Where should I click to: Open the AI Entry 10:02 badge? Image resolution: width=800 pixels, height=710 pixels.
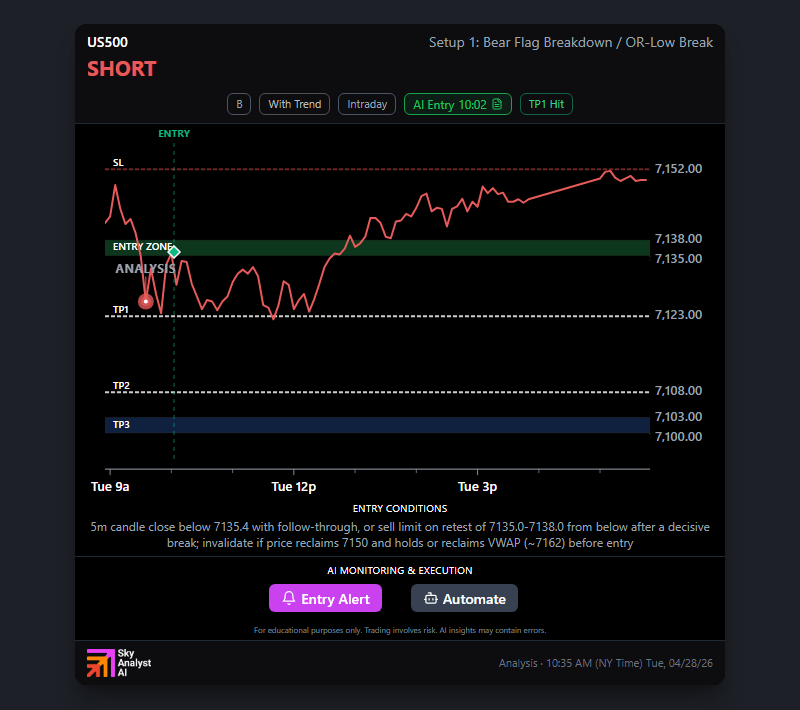(x=458, y=105)
